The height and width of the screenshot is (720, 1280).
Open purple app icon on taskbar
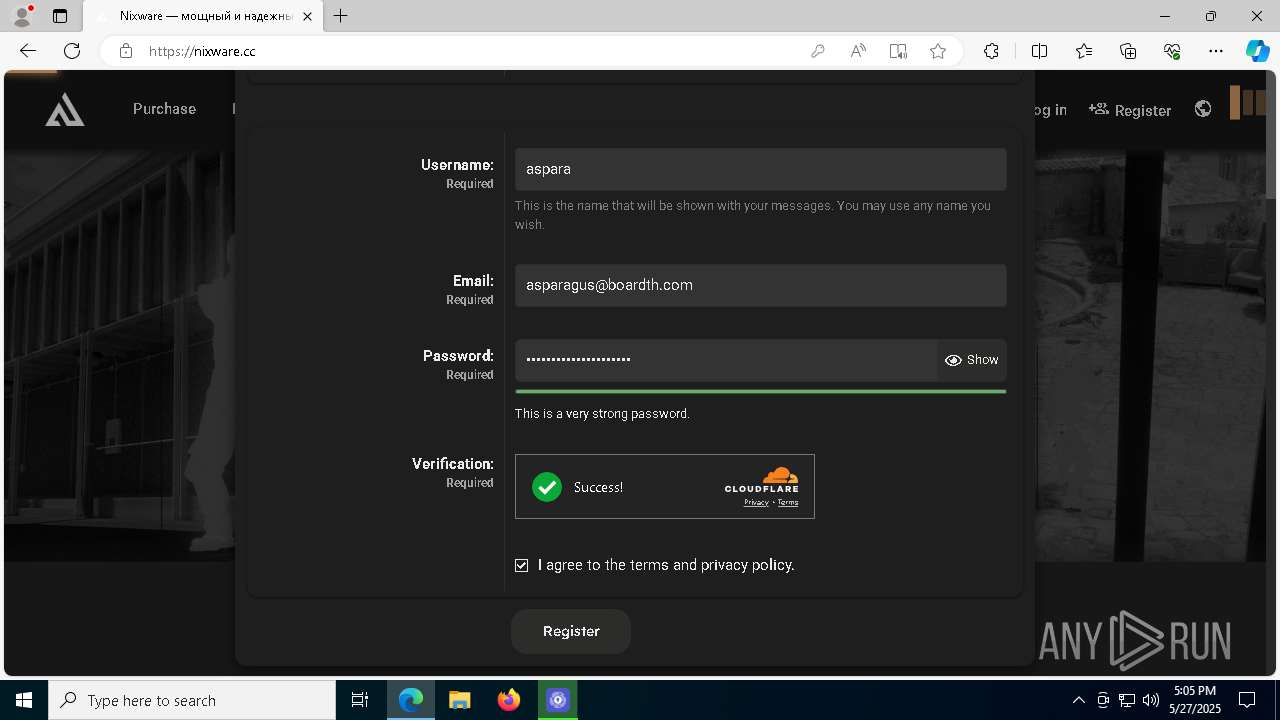coord(557,700)
